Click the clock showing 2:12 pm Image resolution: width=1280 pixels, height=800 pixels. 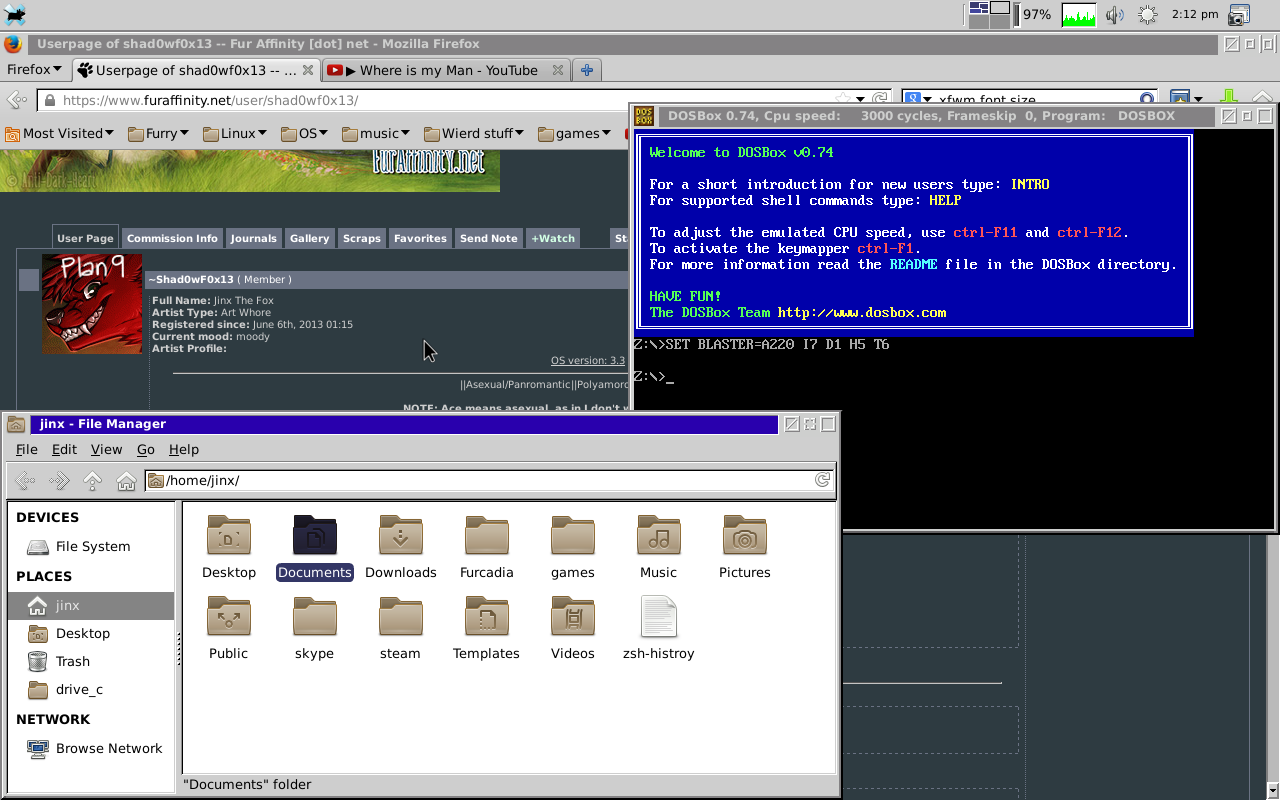click(x=1195, y=14)
